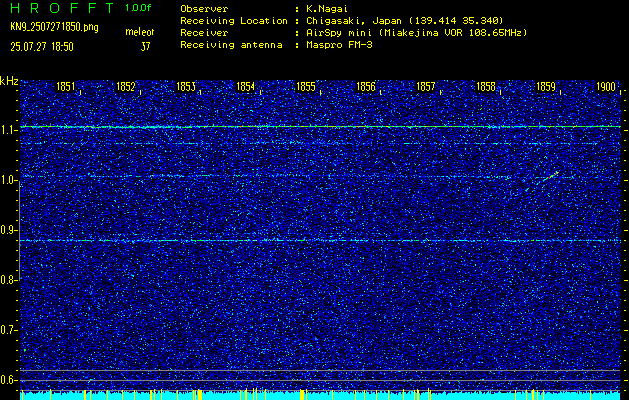
Task: Click the 1855 time axis label
Action: click(x=306, y=87)
